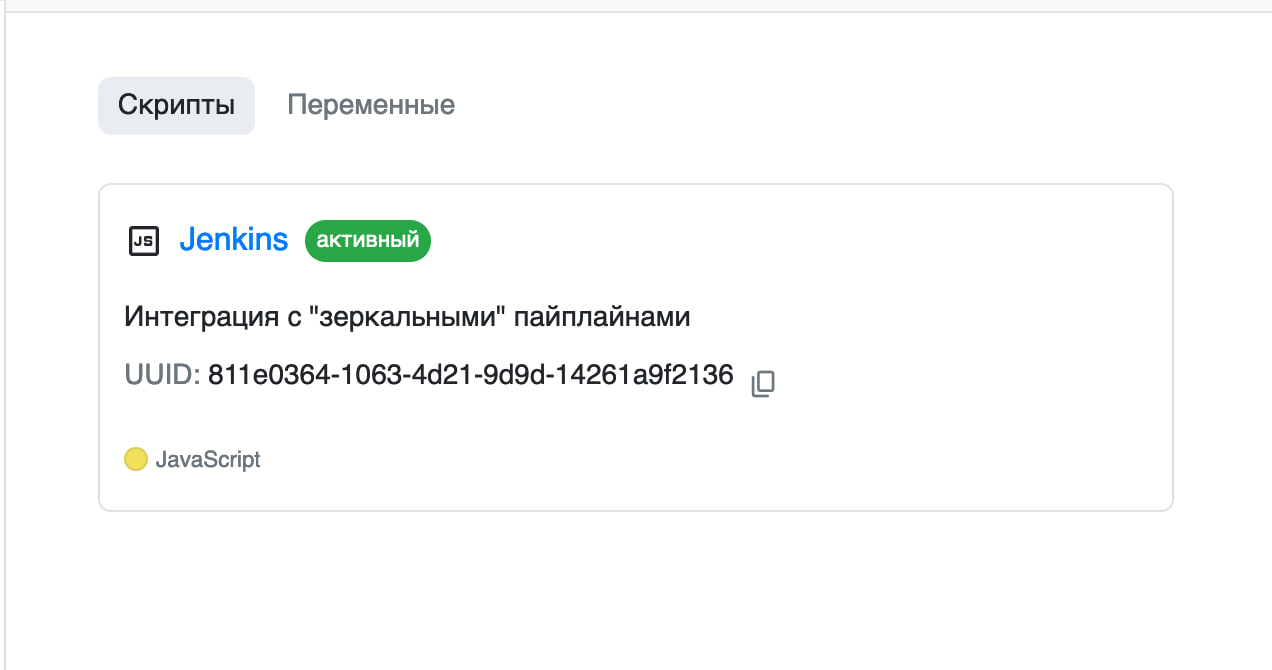Viewport: 1272px width, 670px height.
Task: Click the quoted word "зеркальными"
Action: pyautogui.click(x=406, y=318)
